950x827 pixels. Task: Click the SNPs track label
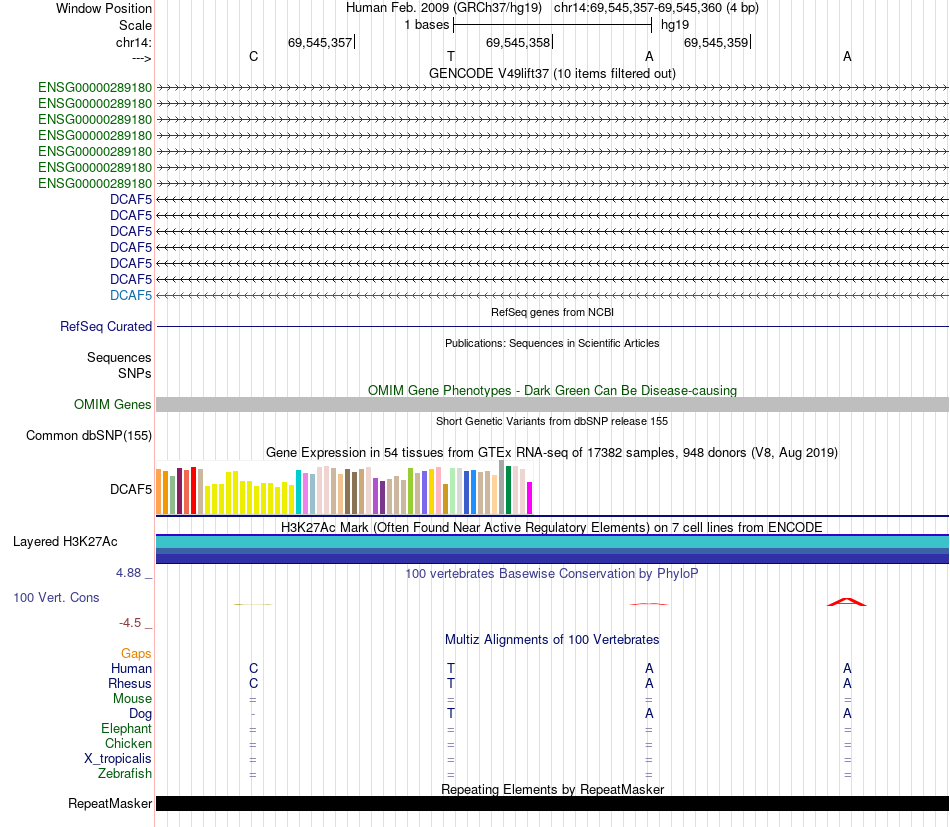[x=135, y=373]
